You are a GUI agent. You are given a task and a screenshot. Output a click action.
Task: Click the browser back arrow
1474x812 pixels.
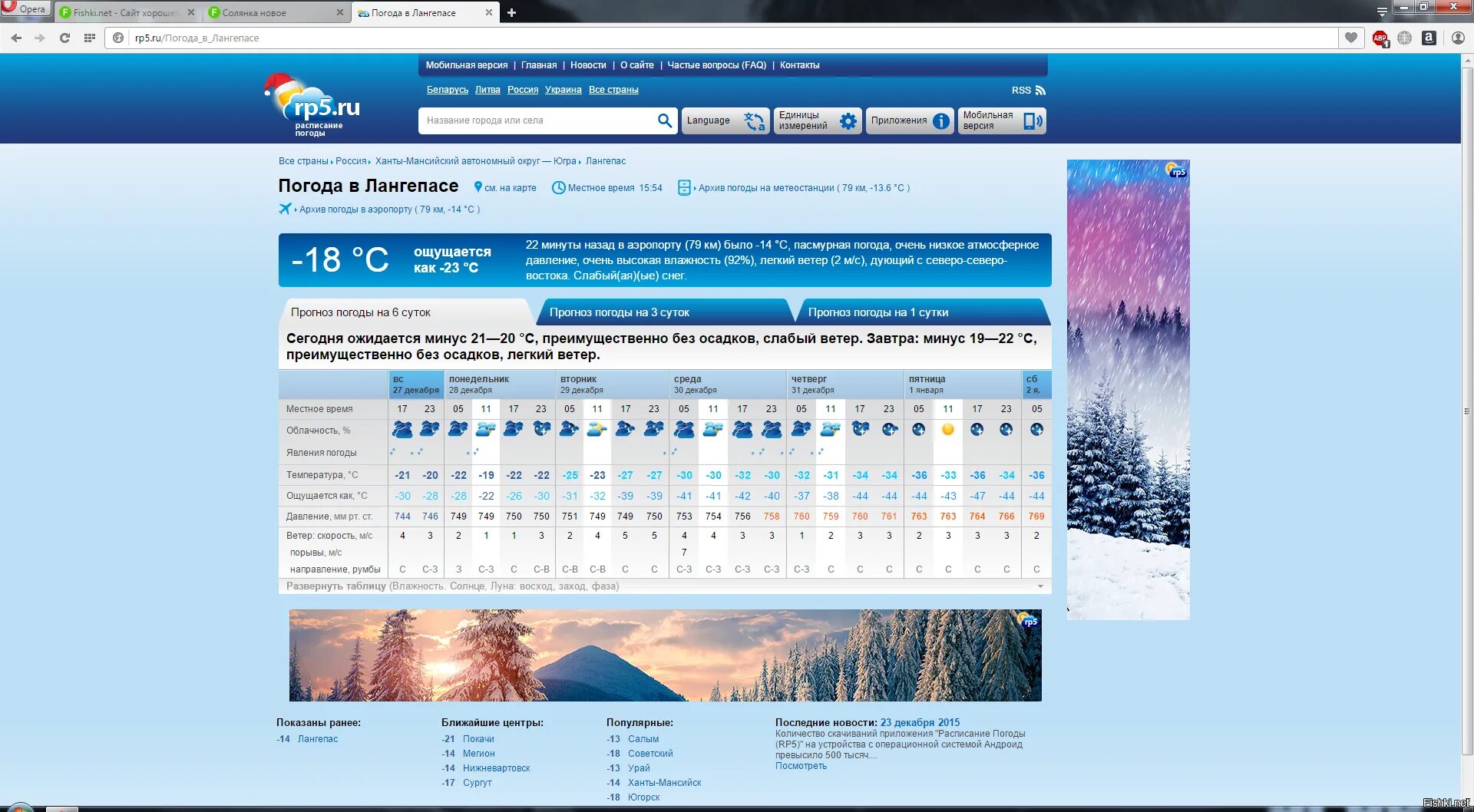16,38
